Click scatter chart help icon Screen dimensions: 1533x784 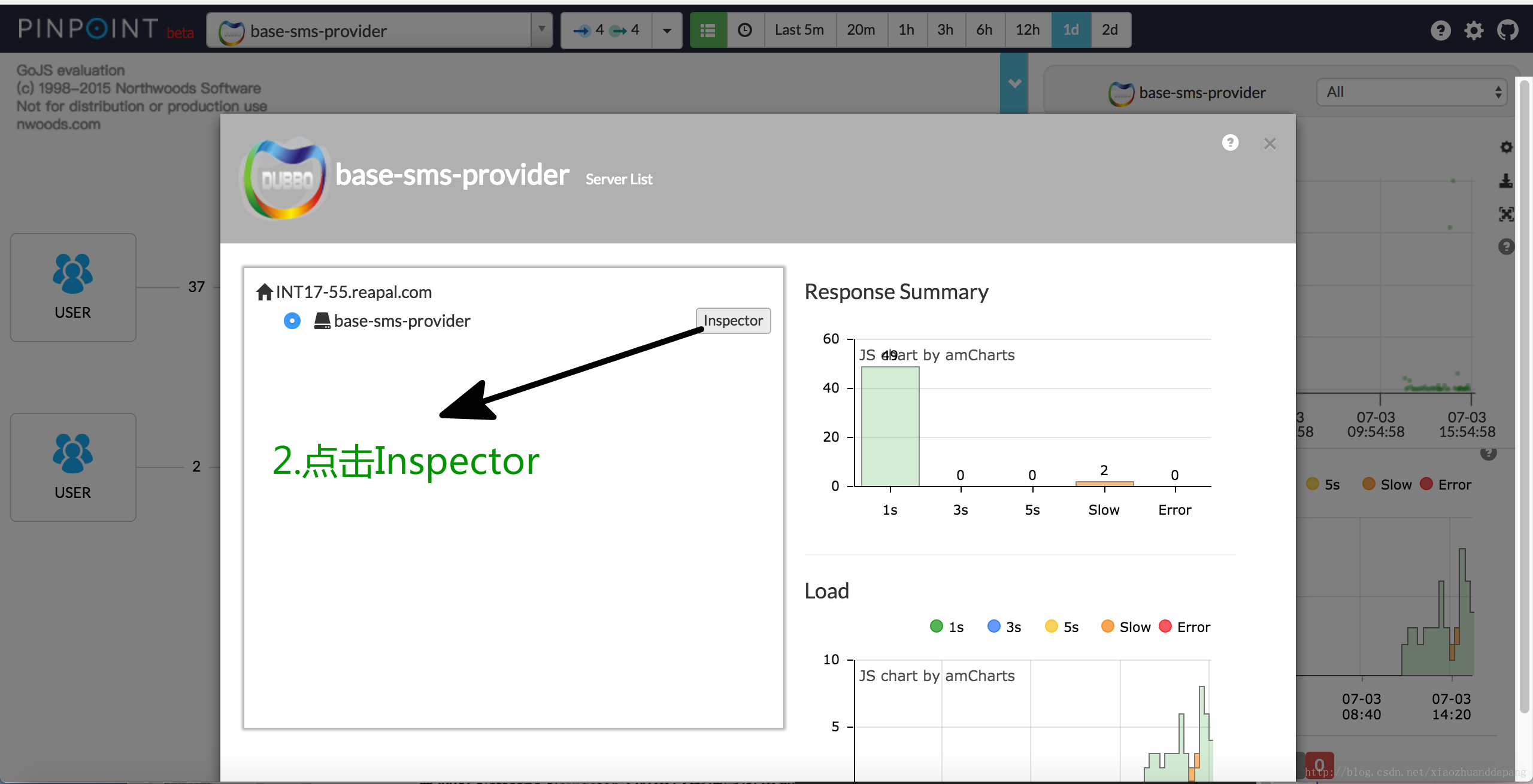(x=1506, y=247)
